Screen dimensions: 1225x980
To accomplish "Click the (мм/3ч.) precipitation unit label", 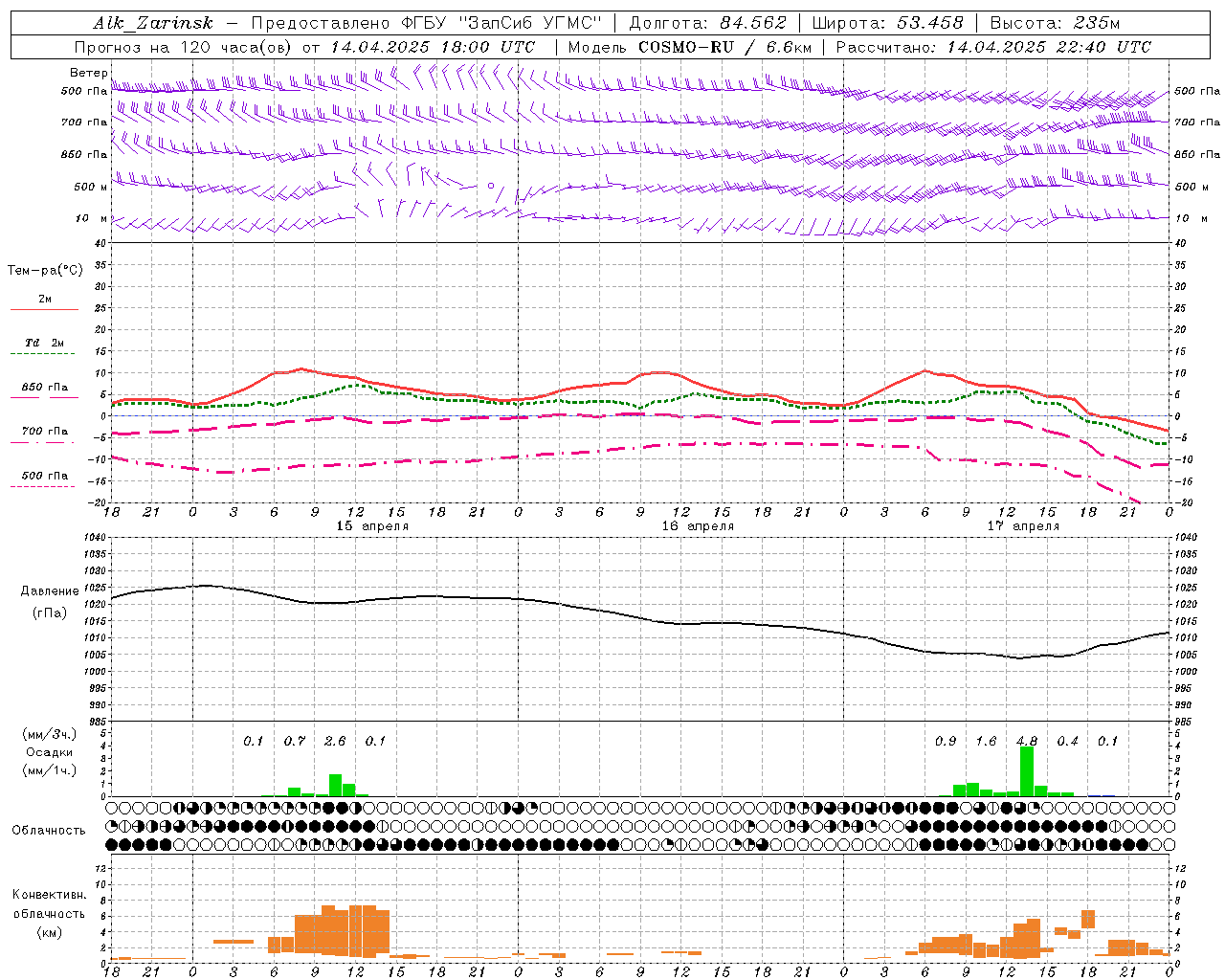I will coord(49,735).
